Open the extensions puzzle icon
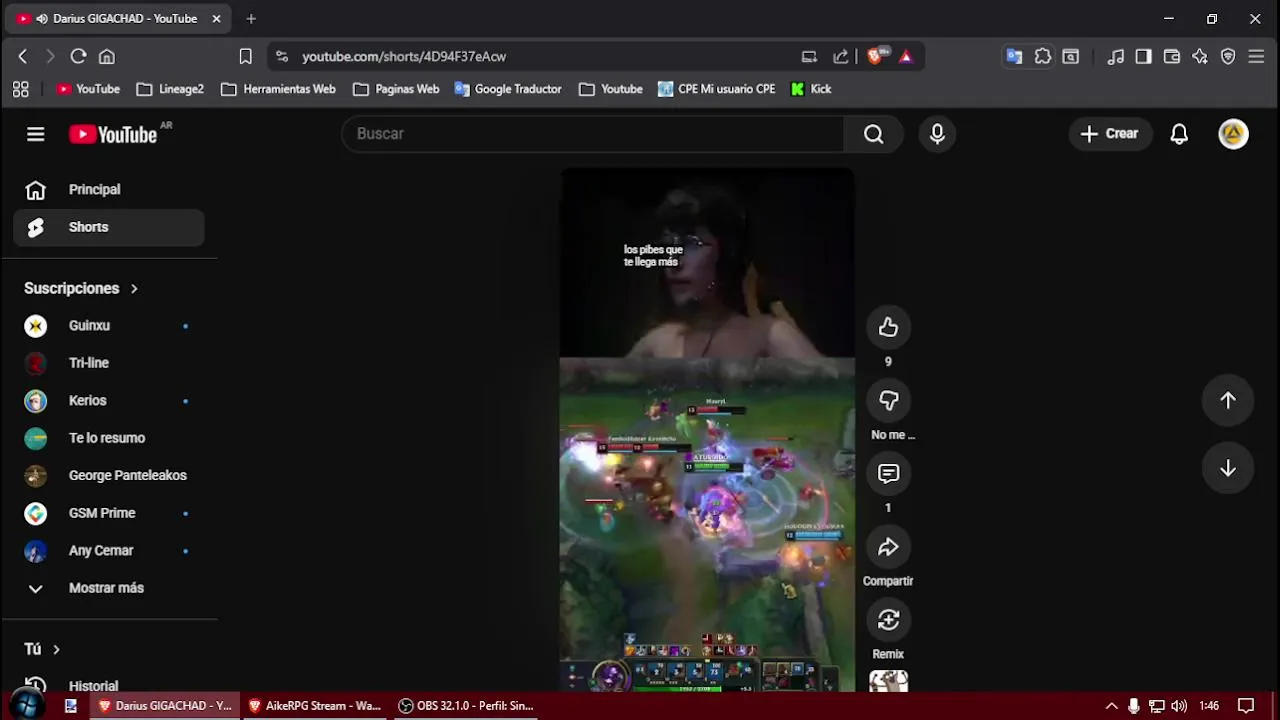1280x720 pixels. pyautogui.click(x=1043, y=57)
